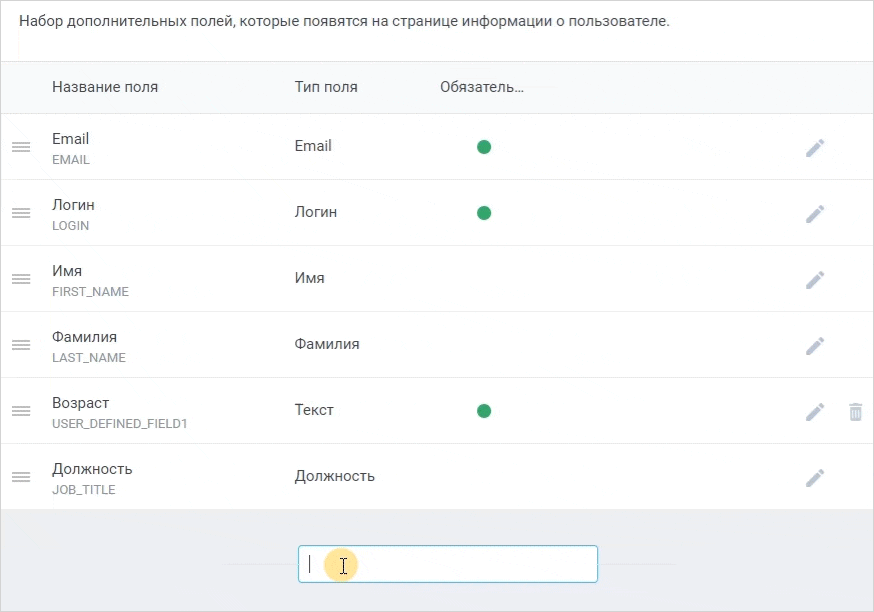Click the drag handle of Должность row
874x612 pixels.
coord(21,477)
